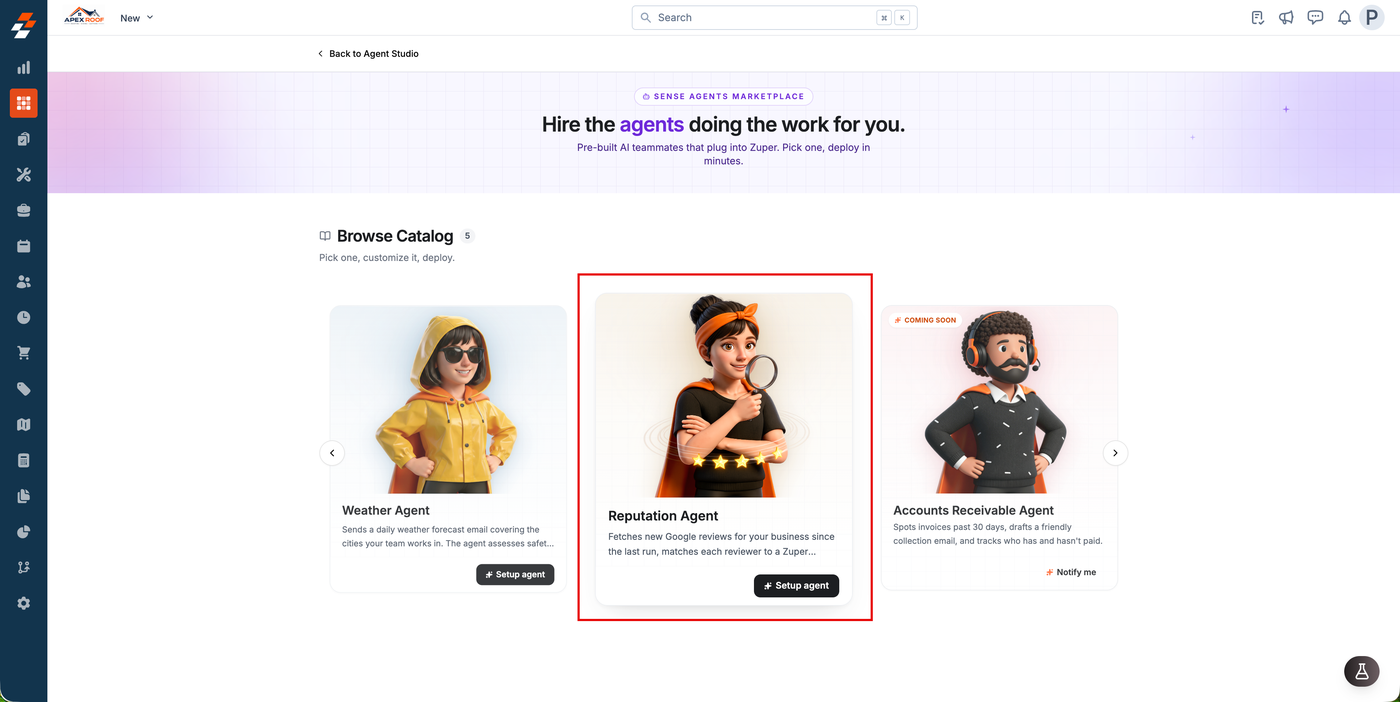Click the Apex Roof company logo
1400x702 pixels.
click(x=84, y=17)
